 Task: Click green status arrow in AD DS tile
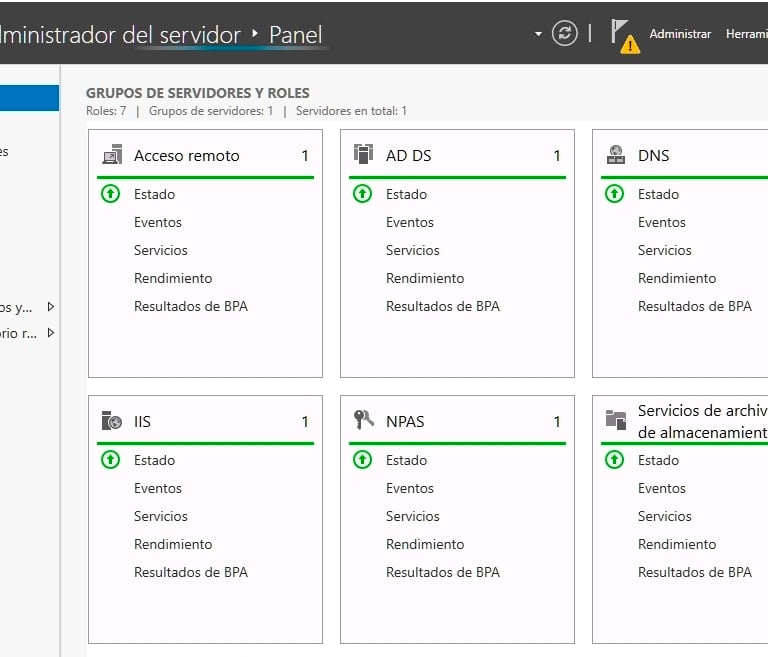coord(362,194)
